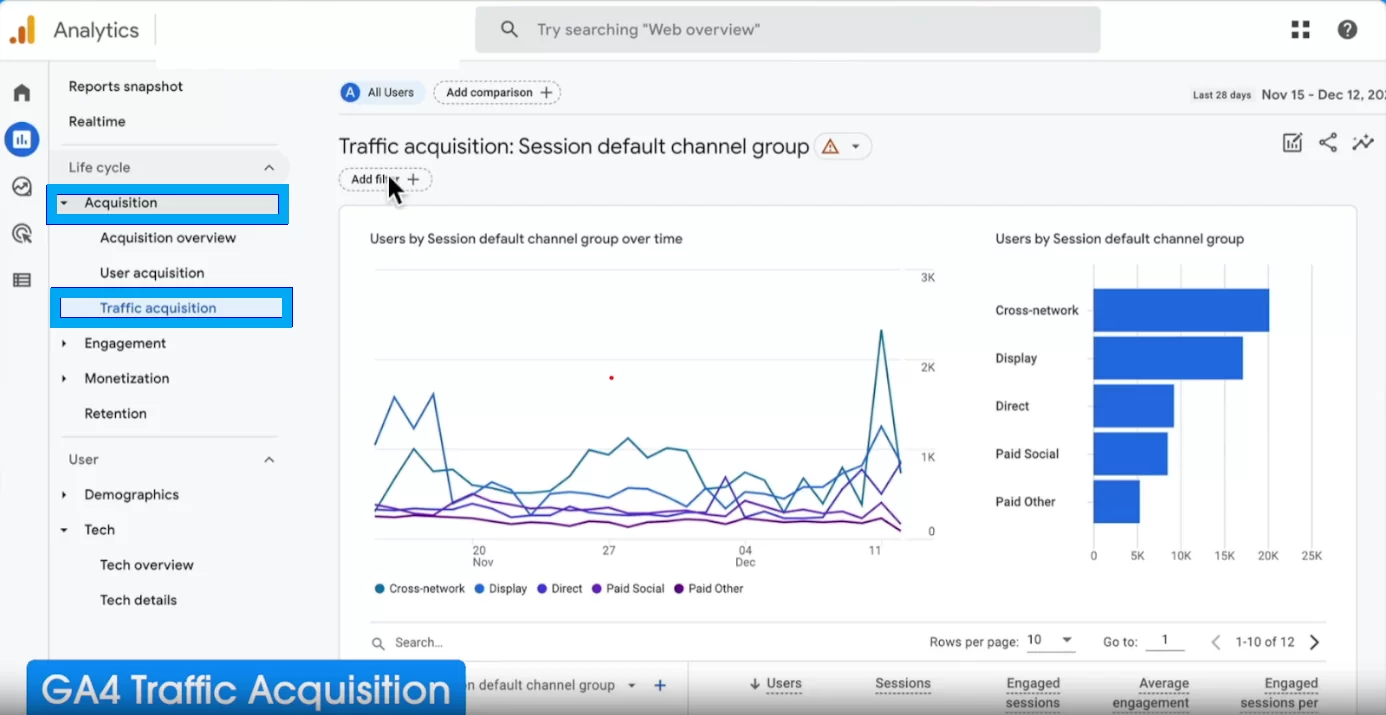Toggle Paid Social series in legend
Screen dimensions: 1386x715
(x=628, y=589)
